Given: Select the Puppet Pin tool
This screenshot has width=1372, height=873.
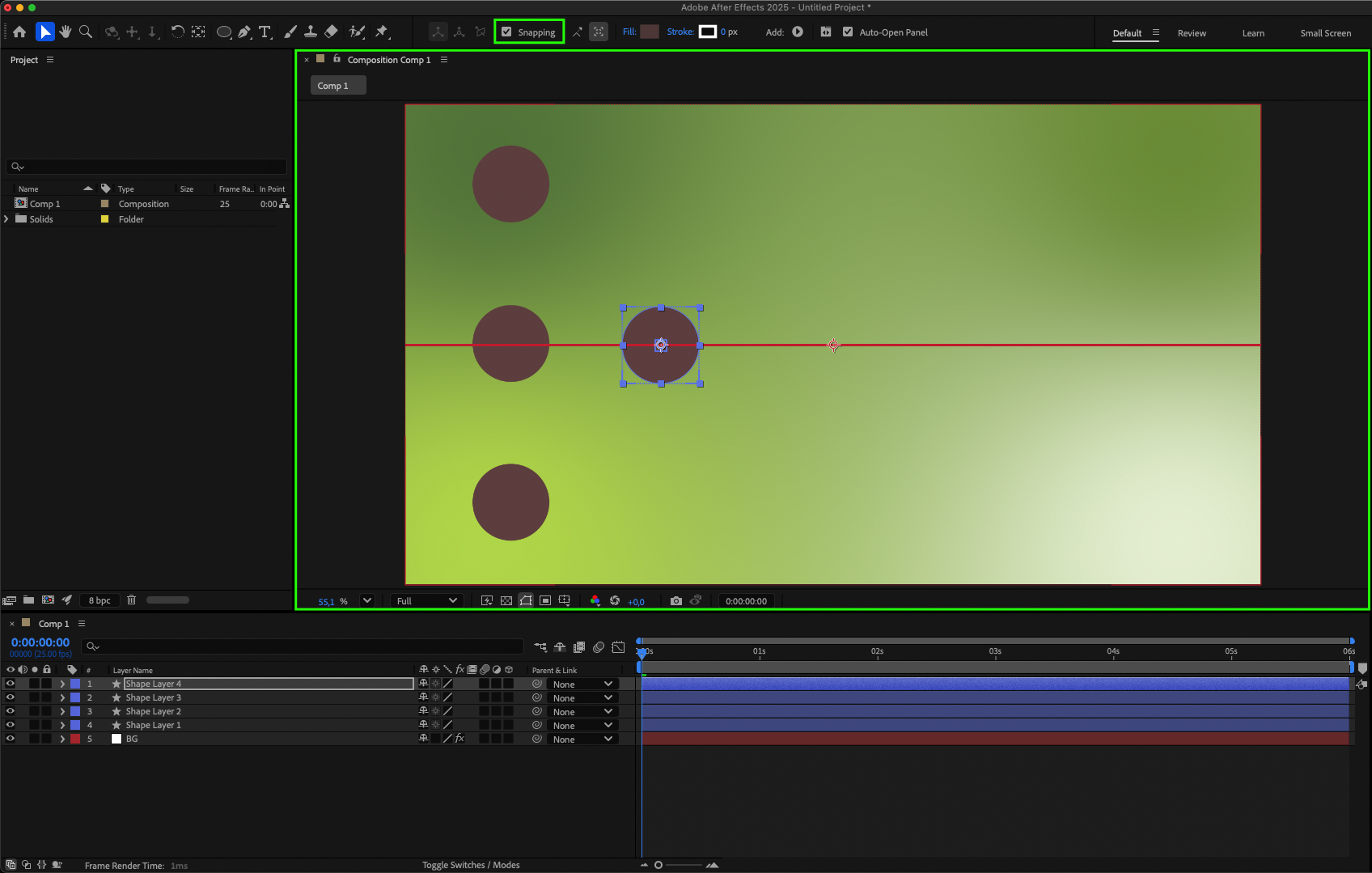Looking at the screenshot, I should point(381,32).
